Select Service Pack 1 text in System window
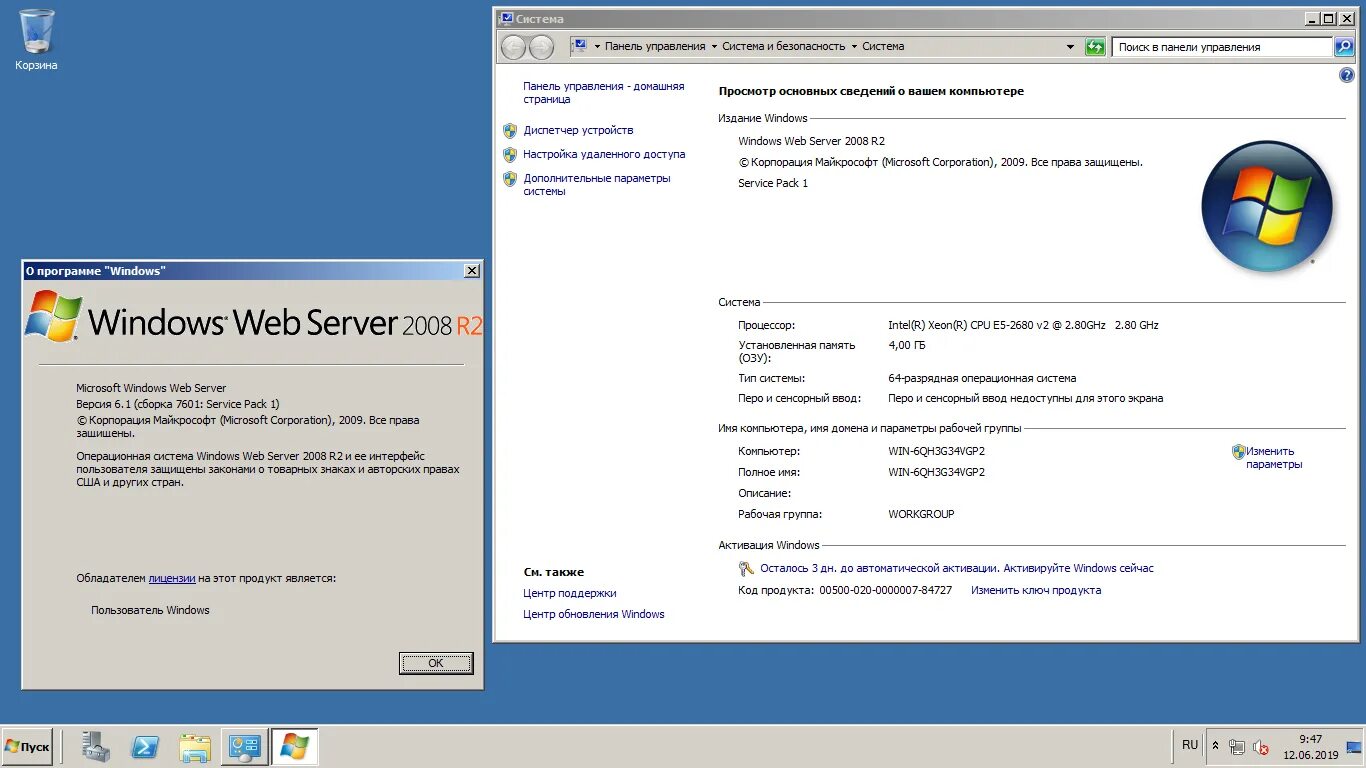Image resolution: width=1366 pixels, height=768 pixels. click(x=773, y=183)
